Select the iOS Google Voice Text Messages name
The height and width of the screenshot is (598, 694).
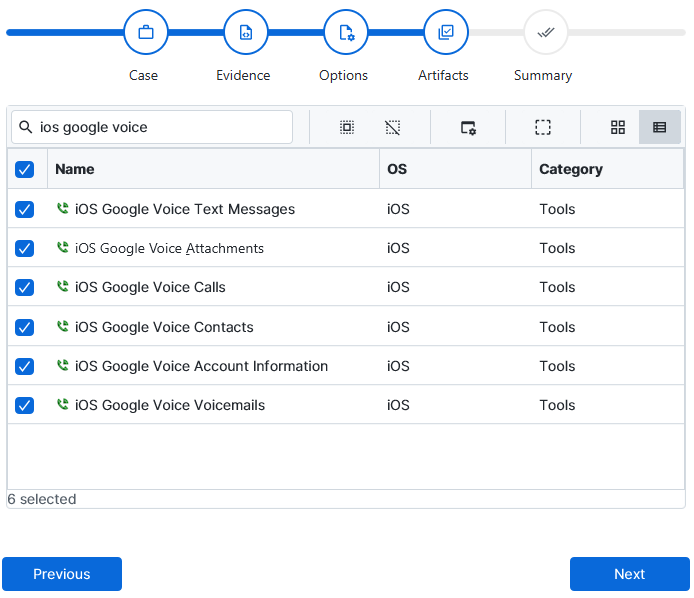[185, 209]
